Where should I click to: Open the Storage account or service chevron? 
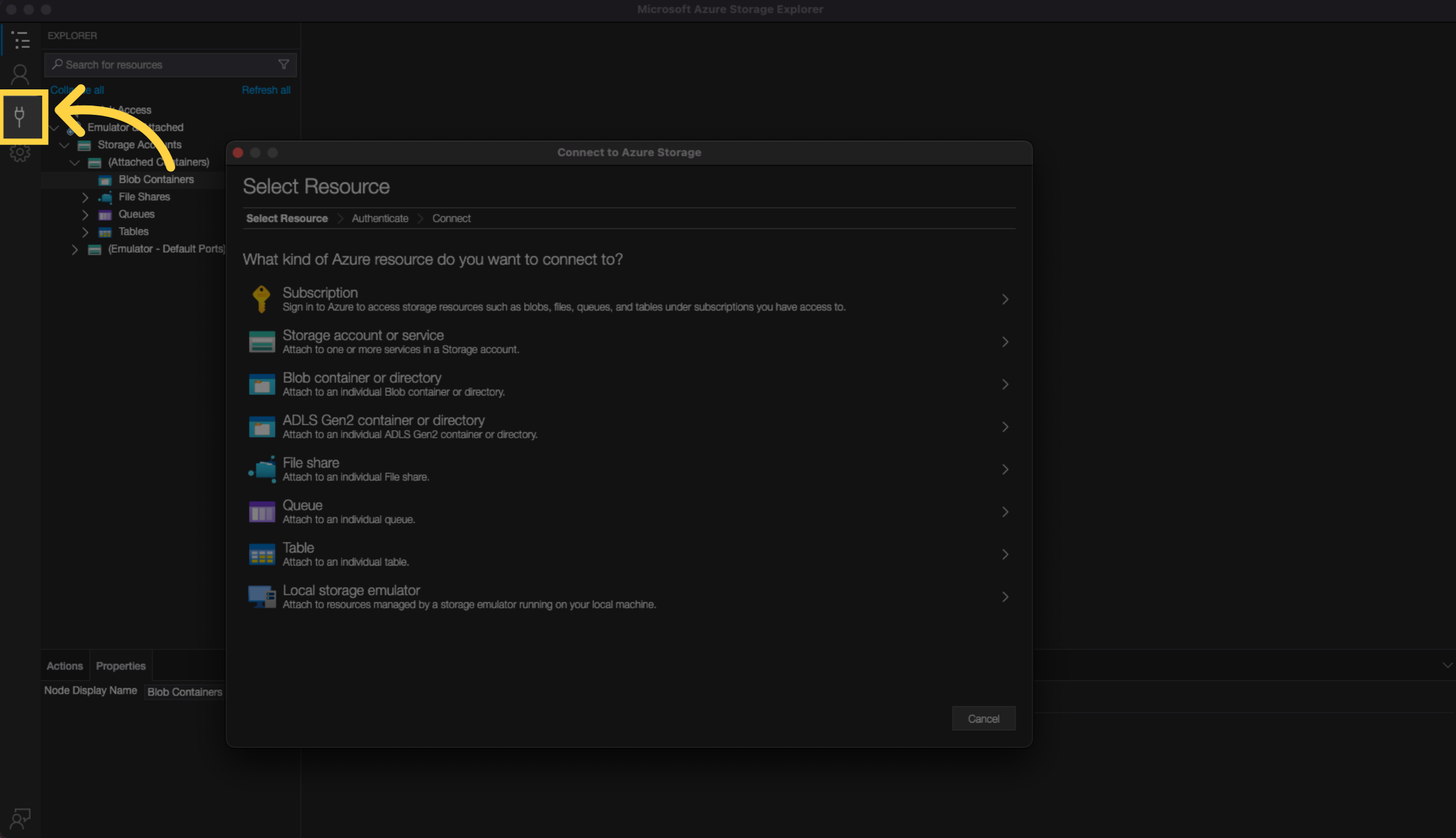click(x=1005, y=342)
